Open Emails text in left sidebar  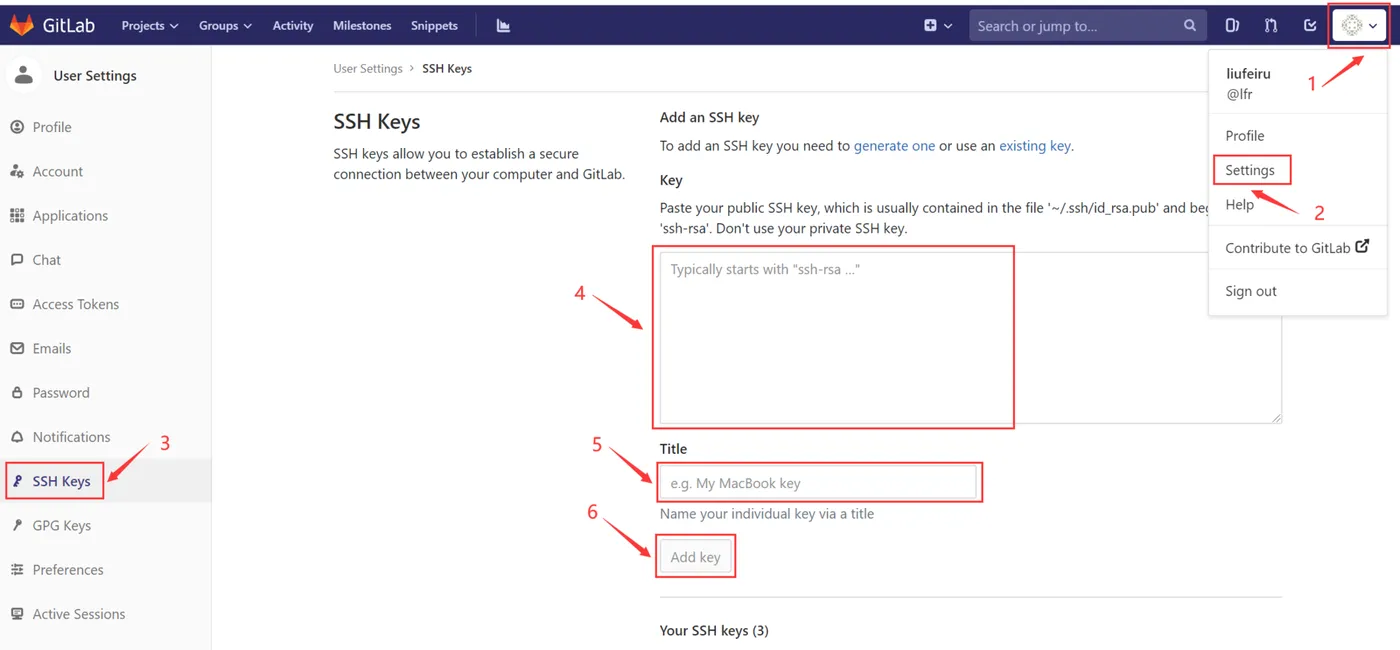pos(52,348)
